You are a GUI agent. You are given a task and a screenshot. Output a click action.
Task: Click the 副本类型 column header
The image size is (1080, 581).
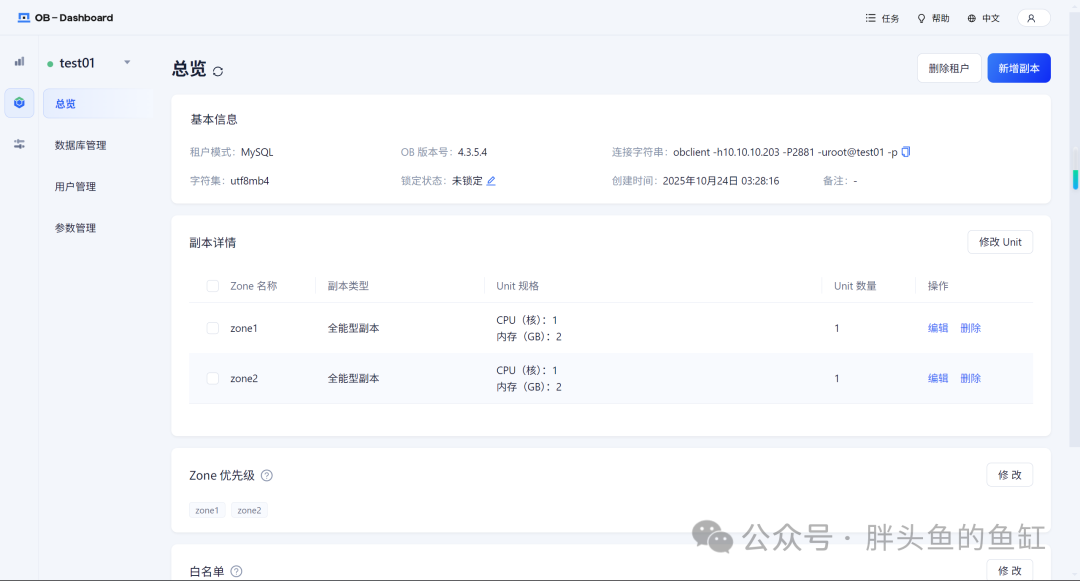pos(348,286)
